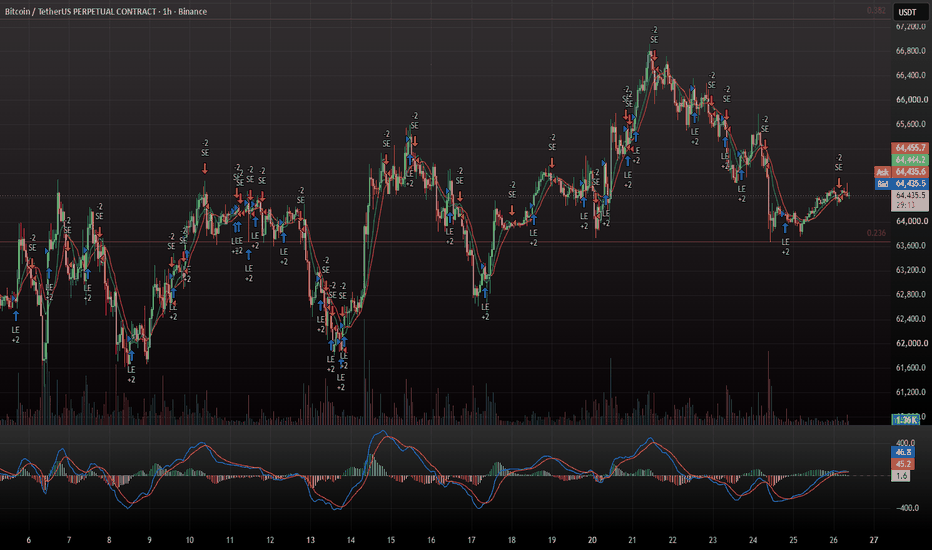Click the 400.0 indicator axis label
Viewport: 932px width, 550px height.
click(x=906, y=443)
